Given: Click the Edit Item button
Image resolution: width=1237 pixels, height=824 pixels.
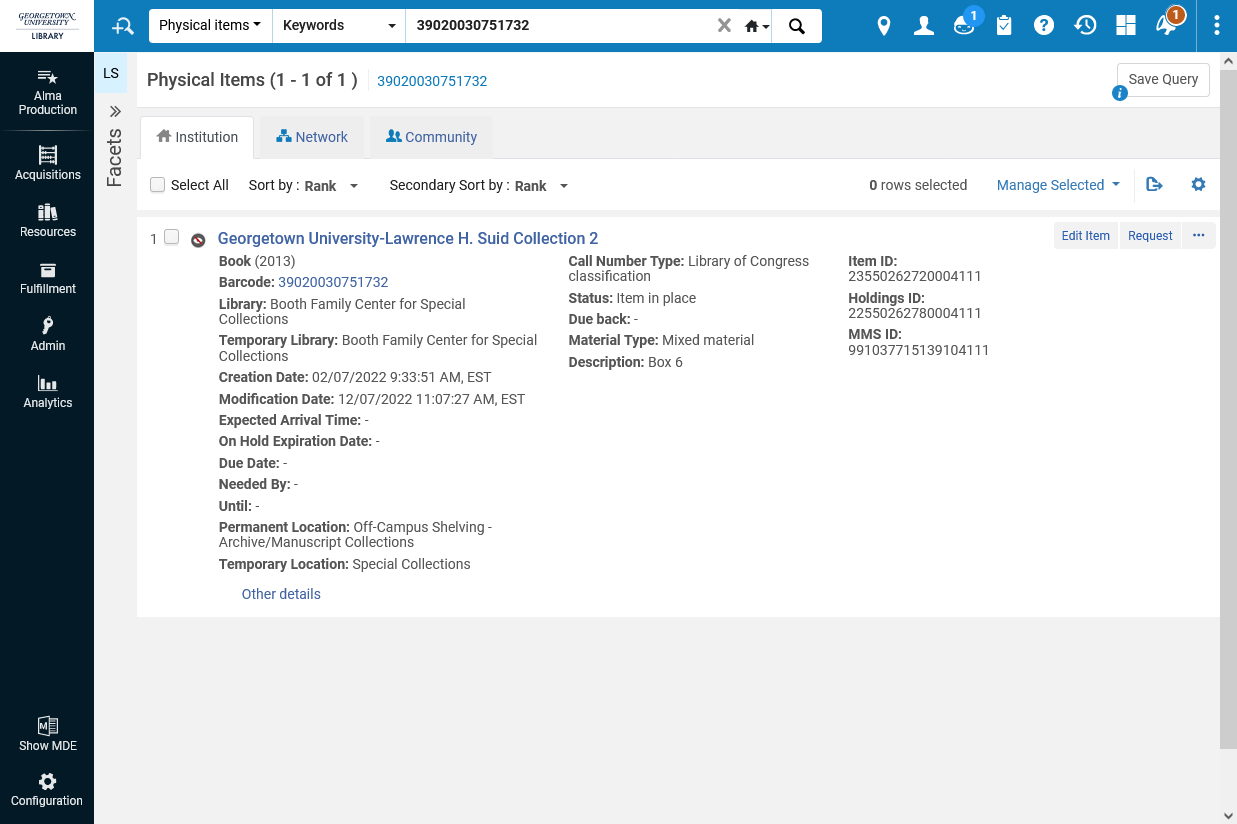Looking at the screenshot, I should tap(1085, 236).
